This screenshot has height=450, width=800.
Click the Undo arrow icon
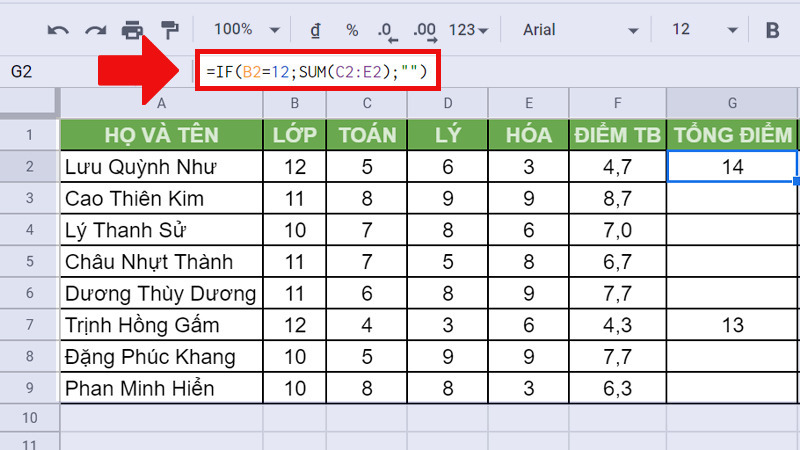coord(58,30)
